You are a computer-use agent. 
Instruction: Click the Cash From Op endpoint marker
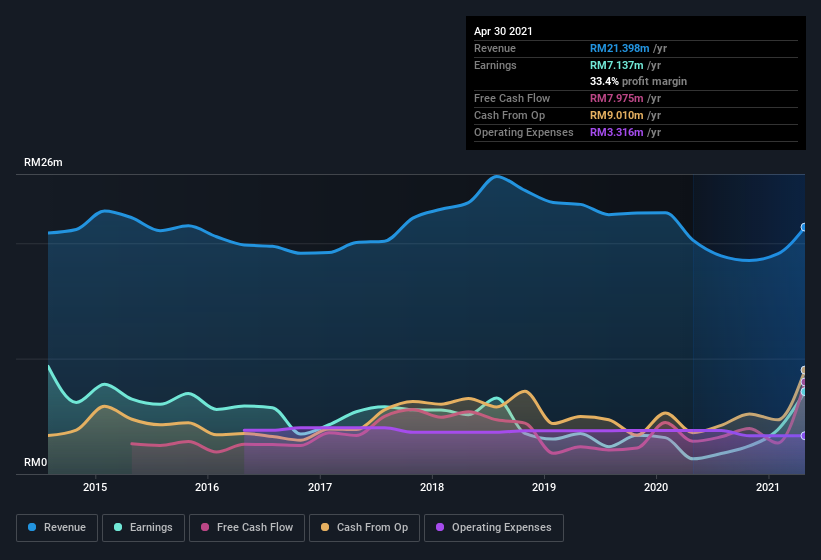pyautogui.click(x=804, y=371)
